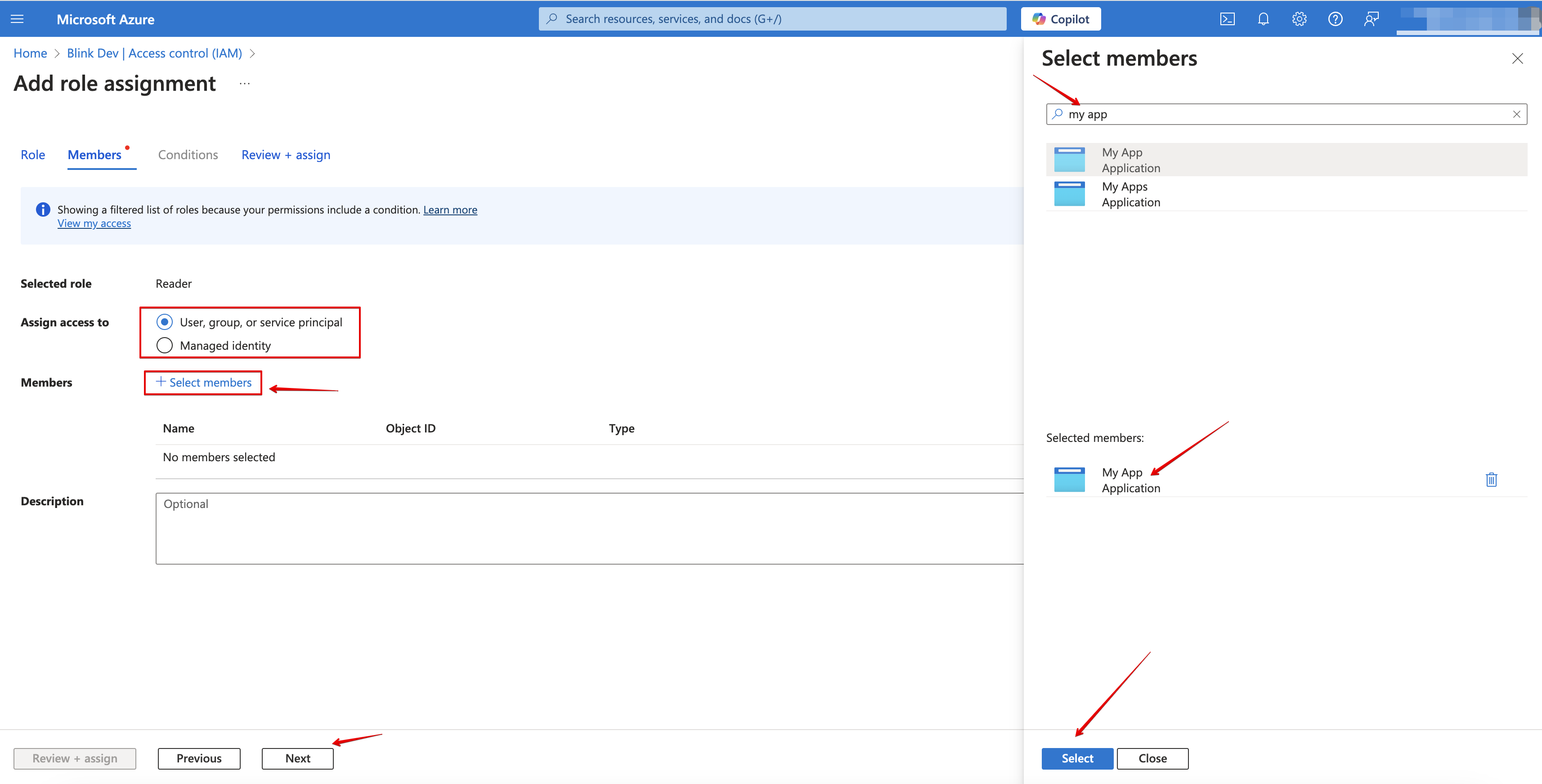Screen dimensions: 1542x784
Task: Switch to the Role tab
Action: [x=33, y=155]
